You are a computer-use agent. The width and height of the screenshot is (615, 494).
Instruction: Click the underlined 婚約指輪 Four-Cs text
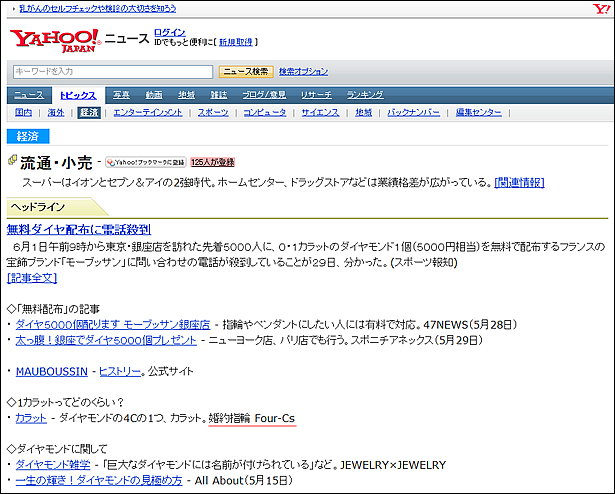click(x=252, y=419)
